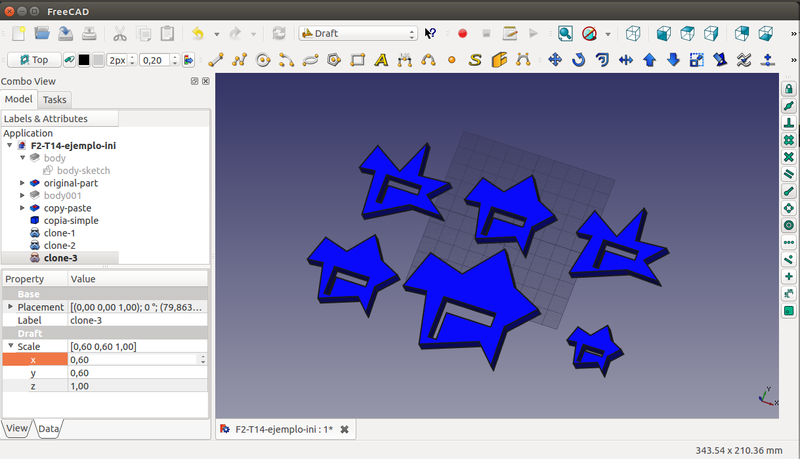Toggle construction mode button
800x459 pixels.
pyautogui.click(x=70, y=60)
